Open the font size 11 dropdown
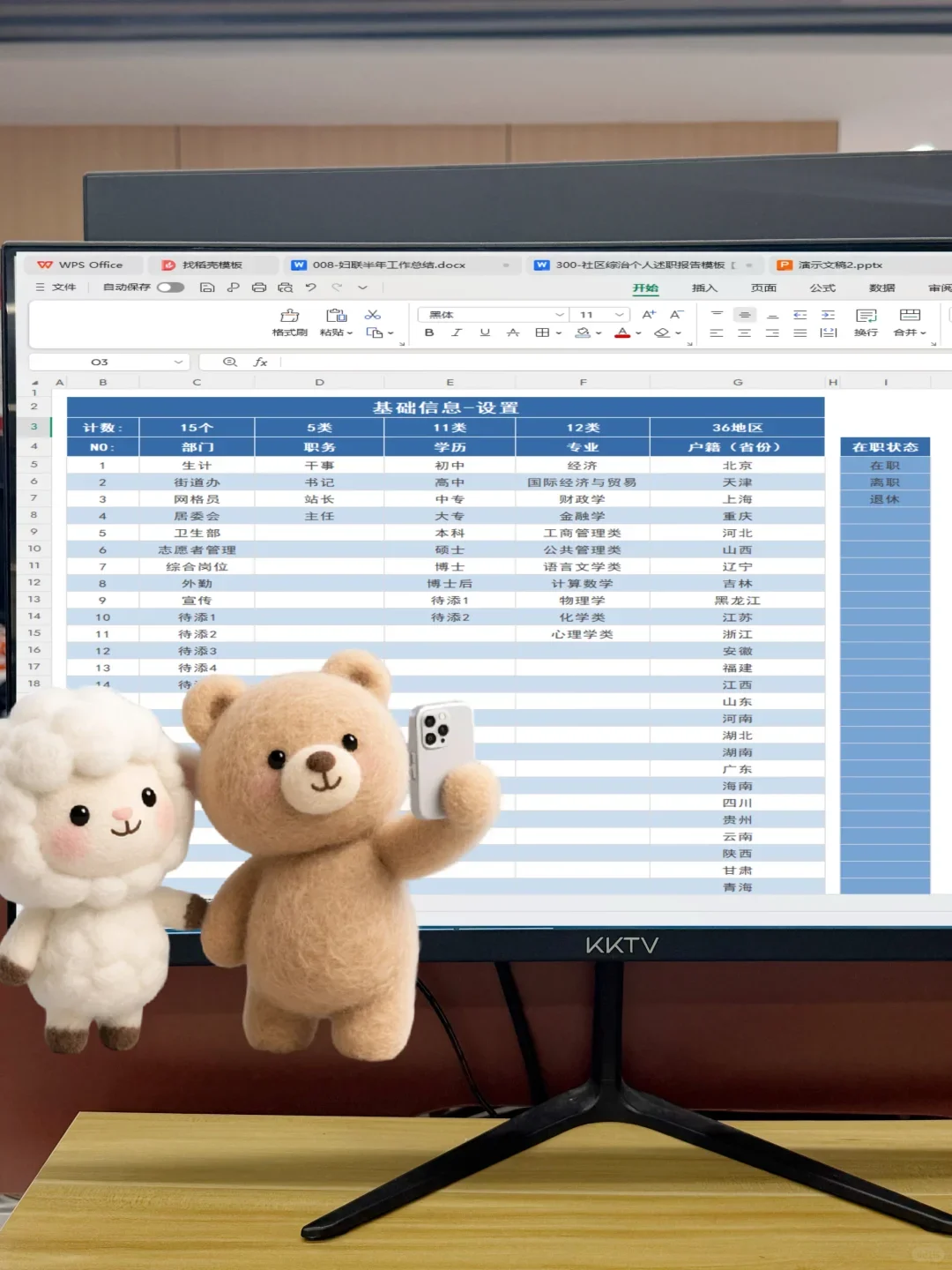 [620, 315]
